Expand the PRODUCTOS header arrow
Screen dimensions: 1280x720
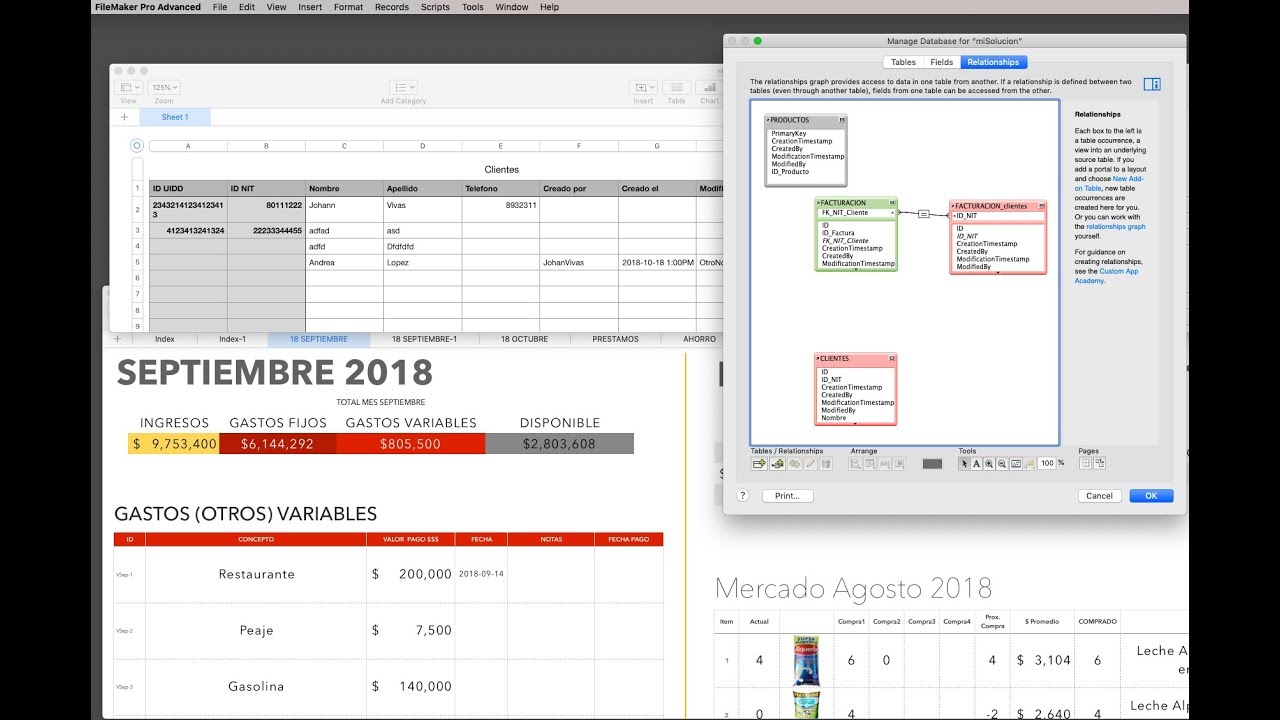click(768, 120)
